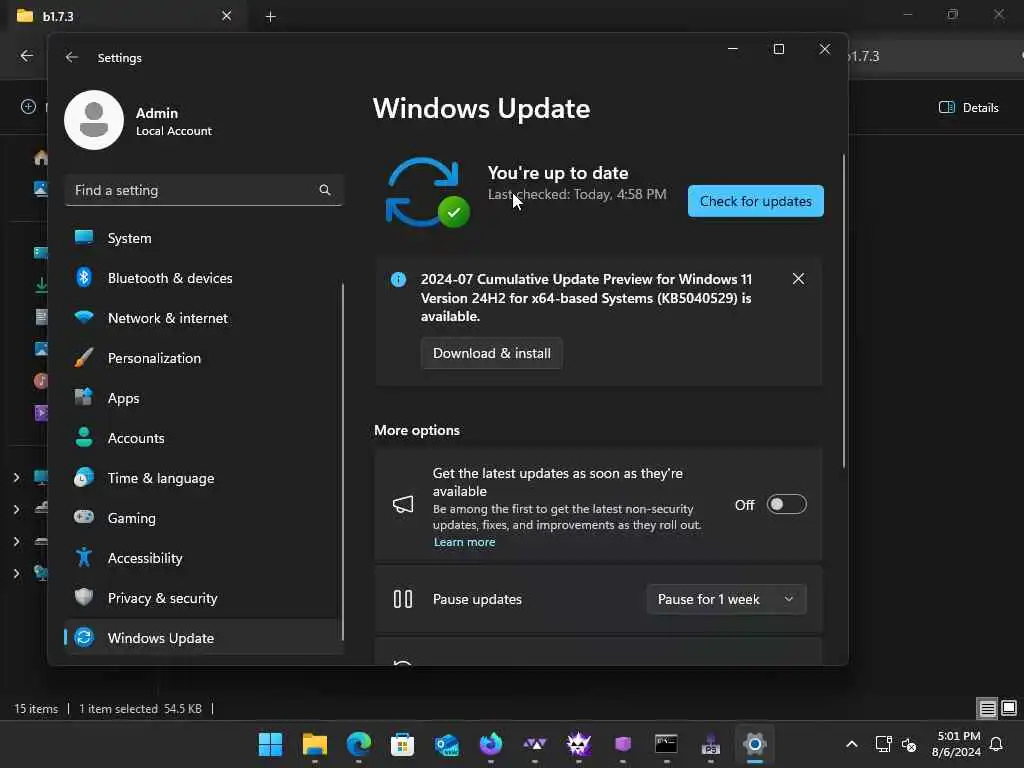Open the Pause for 1 week dropdown

coord(726,599)
